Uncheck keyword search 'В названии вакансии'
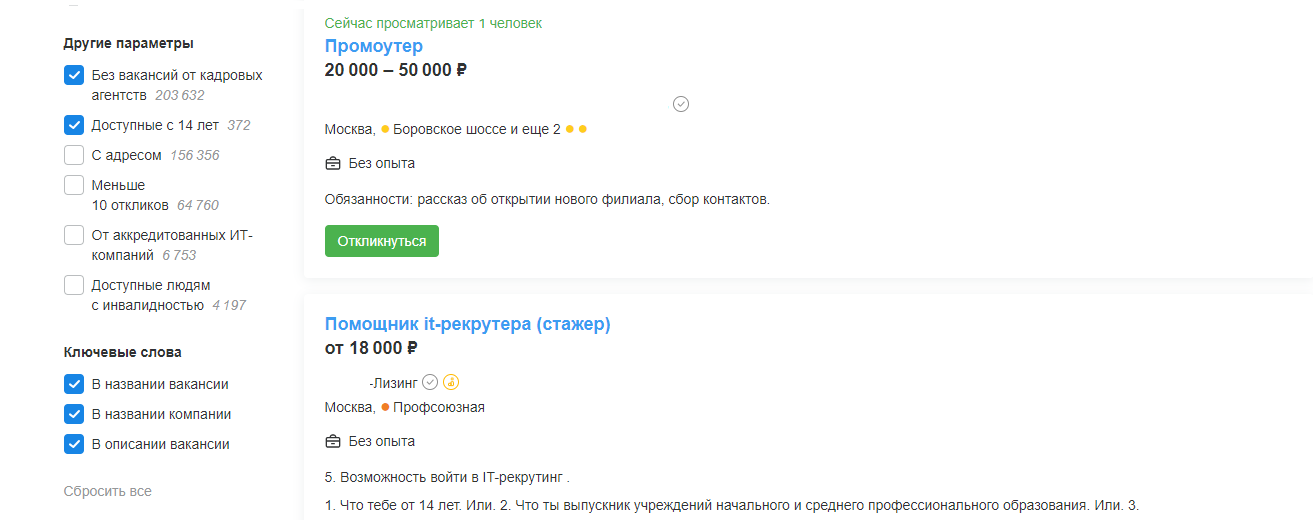 click(74, 384)
